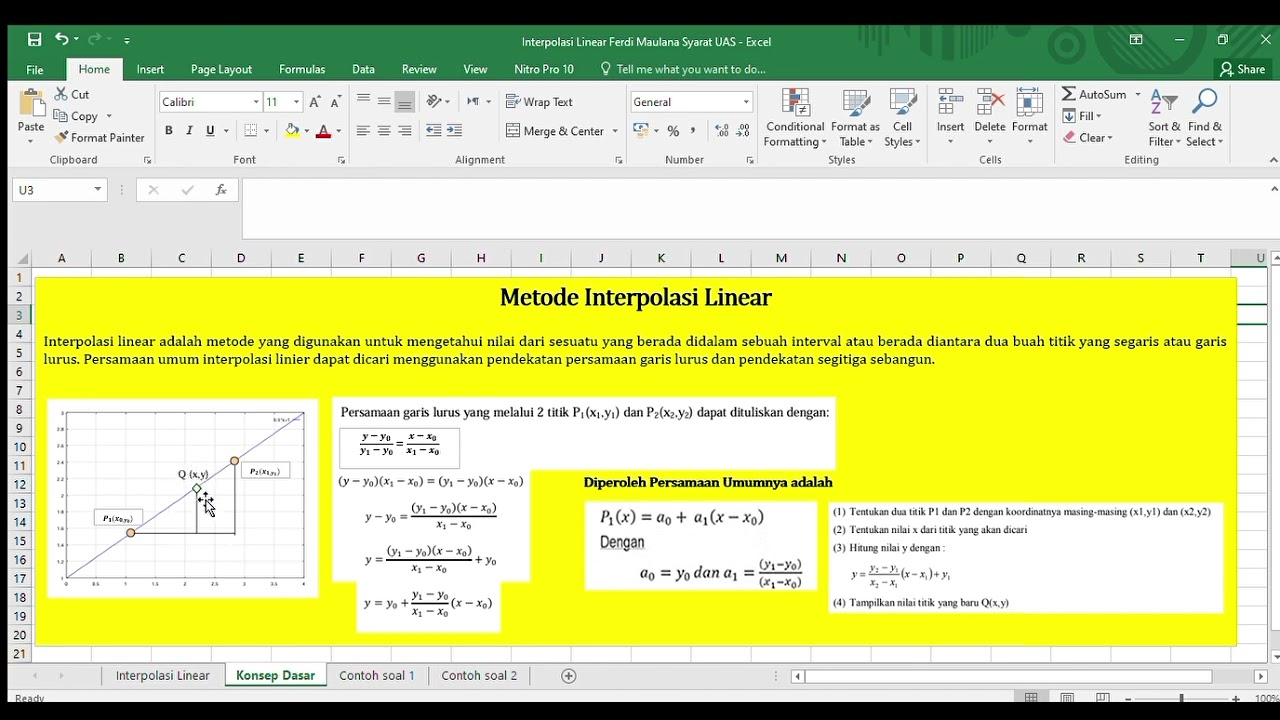Click the Decrease Indent icon
1280x720 pixels.
433,131
